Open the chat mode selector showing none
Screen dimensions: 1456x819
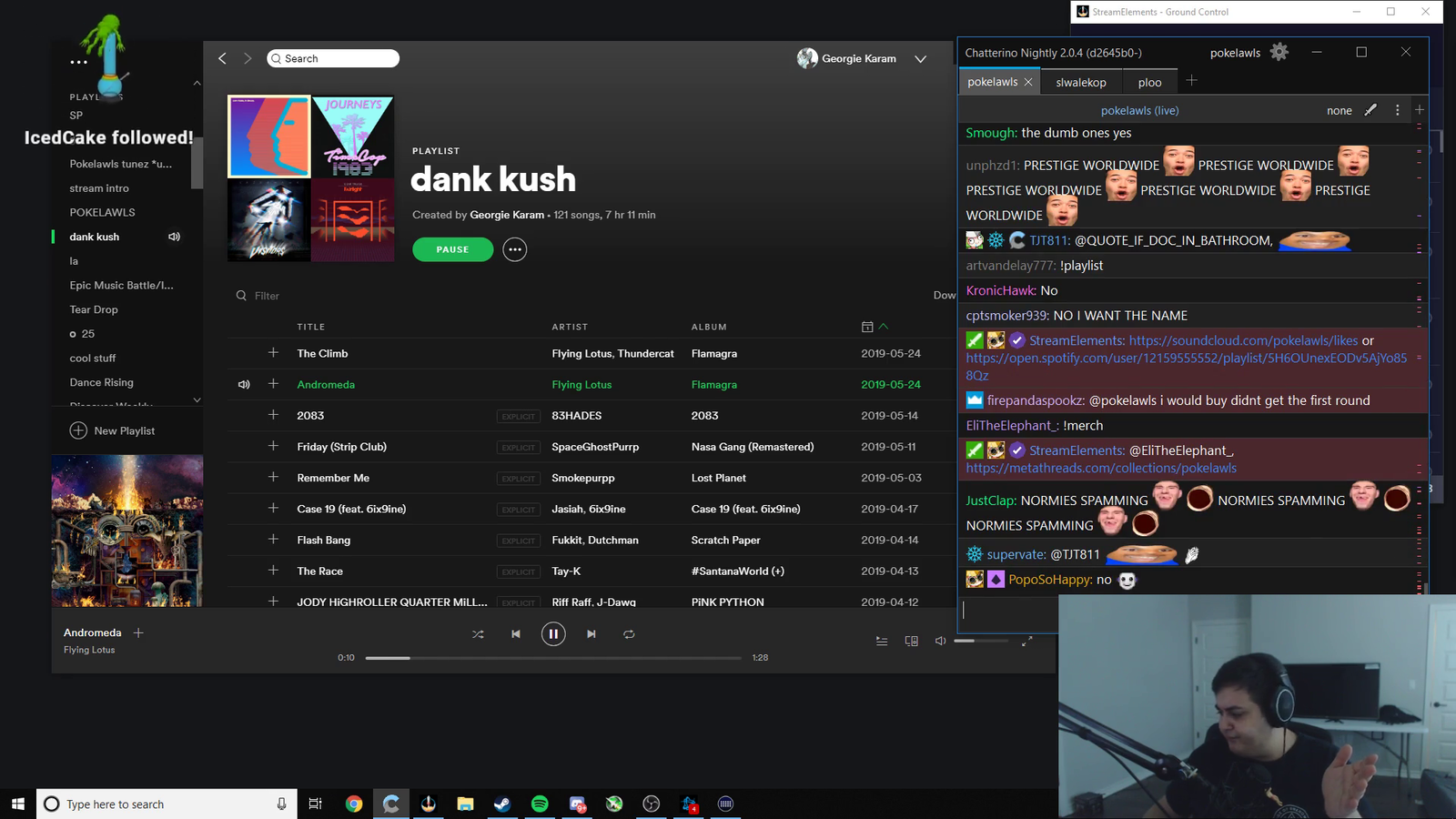1340,110
